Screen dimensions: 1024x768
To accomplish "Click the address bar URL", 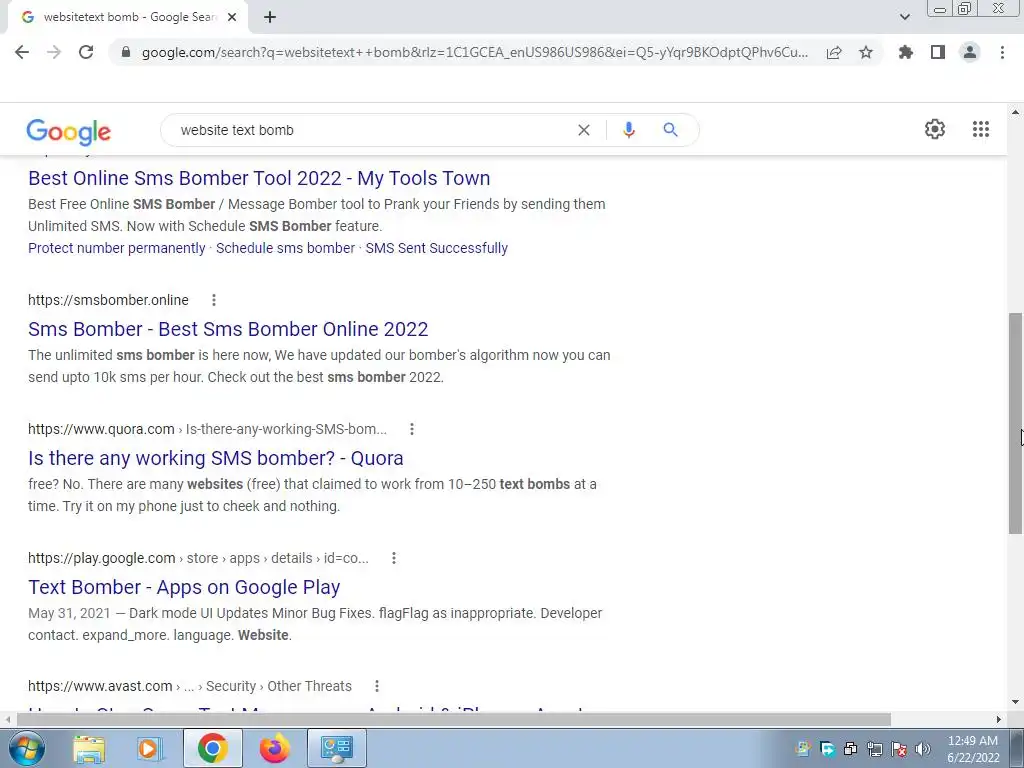I will 475,52.
